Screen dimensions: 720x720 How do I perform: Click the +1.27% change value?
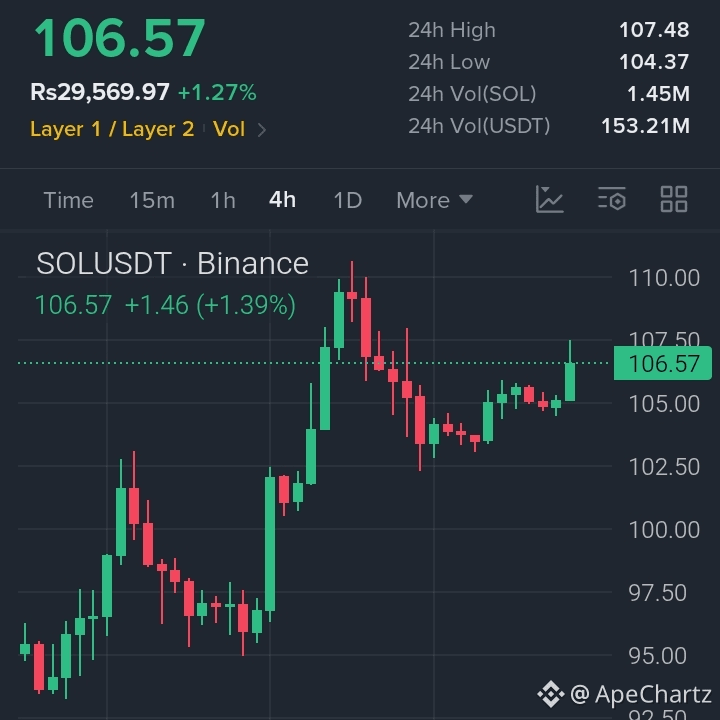217,92
